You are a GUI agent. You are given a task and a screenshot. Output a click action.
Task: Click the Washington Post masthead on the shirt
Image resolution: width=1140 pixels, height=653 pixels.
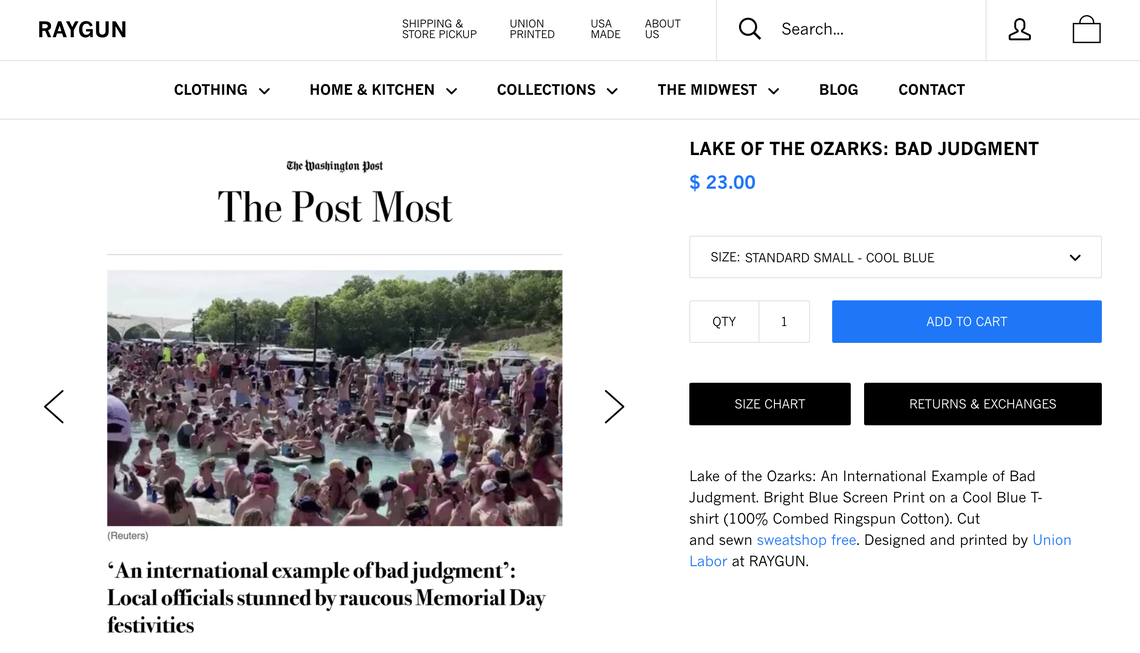click(x=335, y=165)
